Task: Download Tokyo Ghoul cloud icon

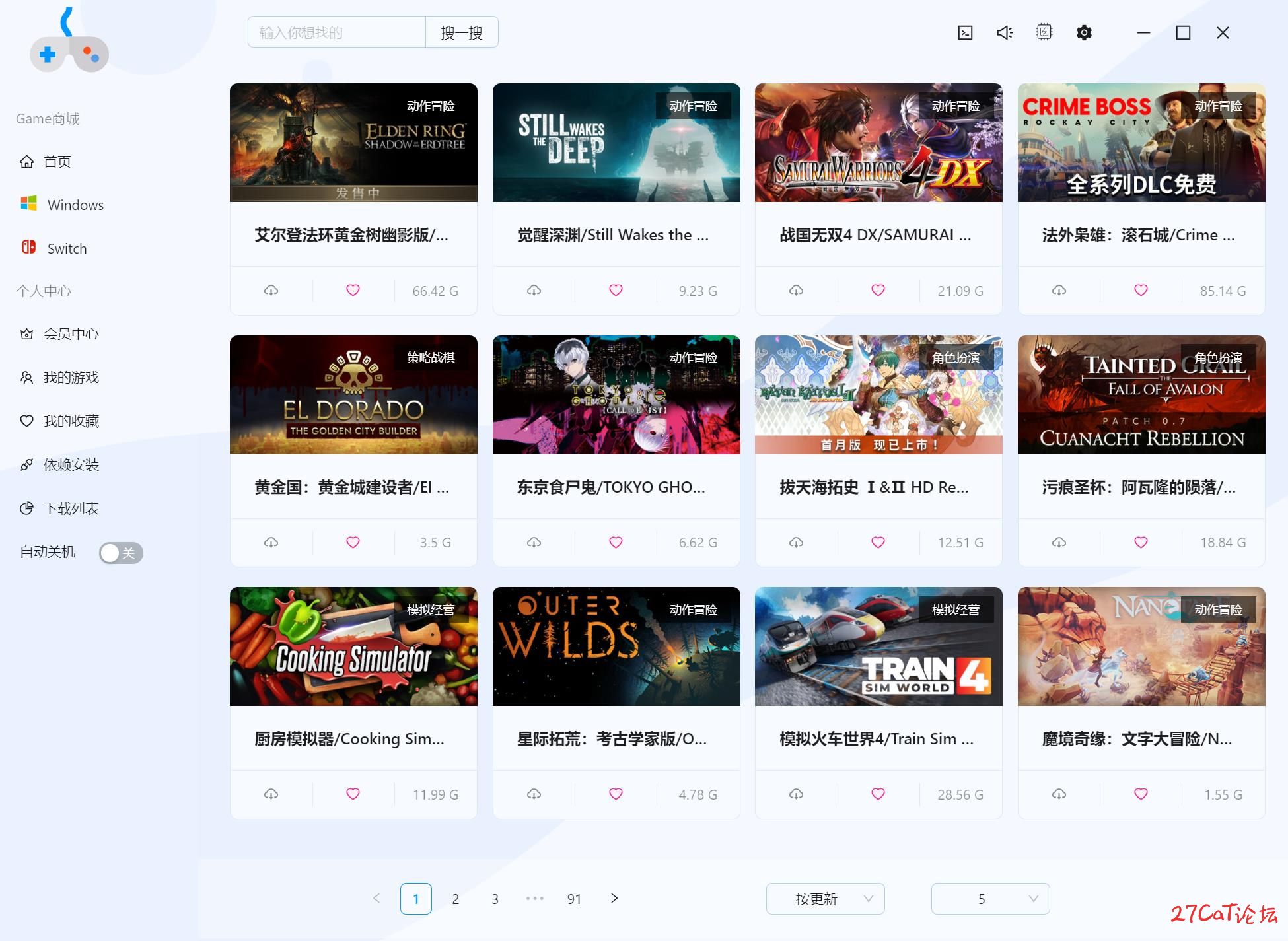Action: tap(534, 543)
